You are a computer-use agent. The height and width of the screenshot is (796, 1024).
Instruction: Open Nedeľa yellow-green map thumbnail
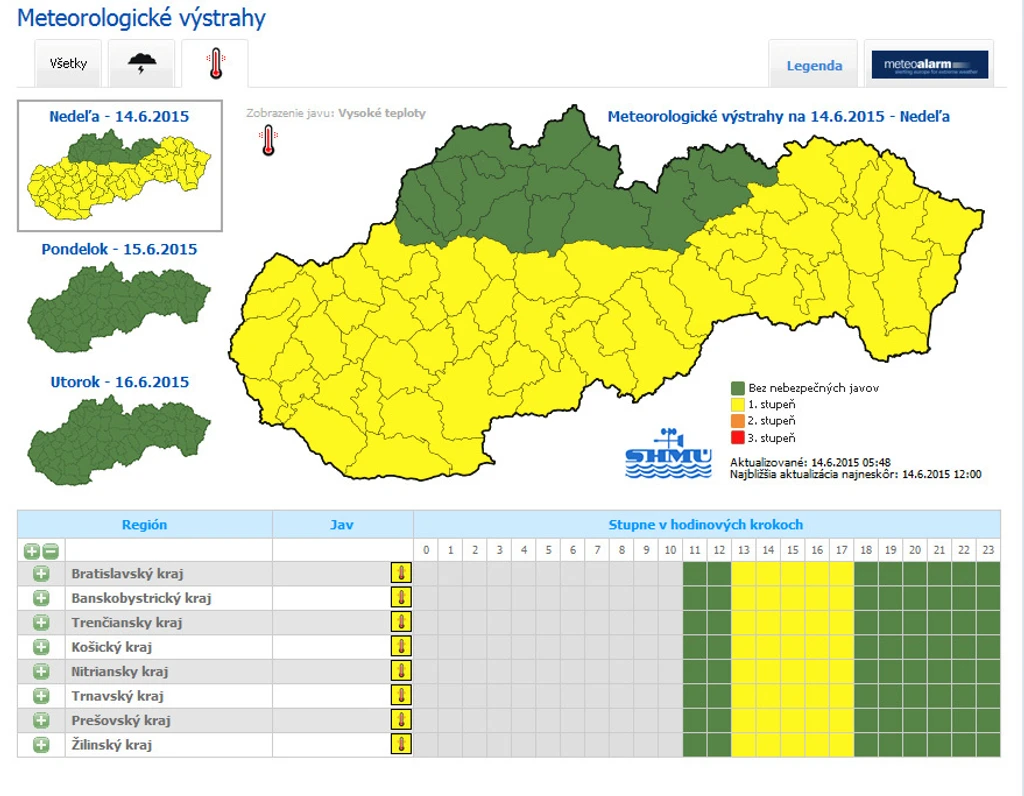[120, 176]
